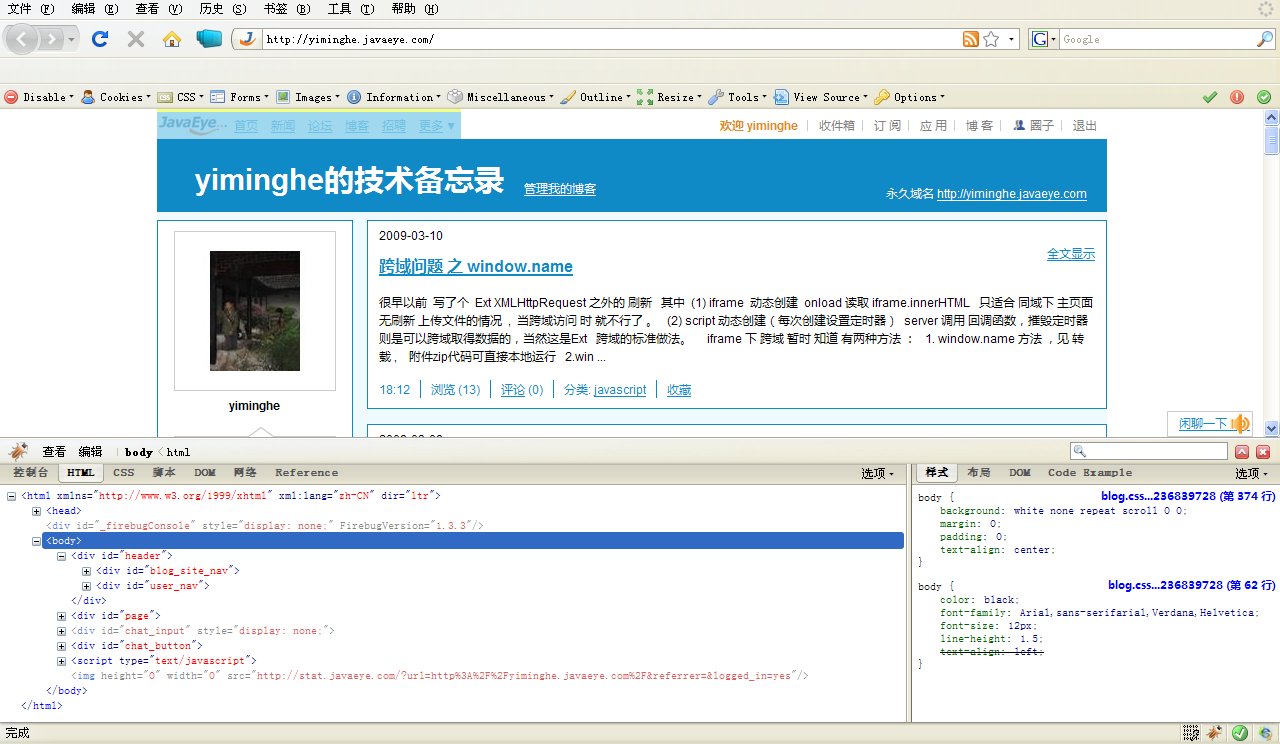Switch to the Firebug DOM tab in main panel

click(x=205, y=473)
